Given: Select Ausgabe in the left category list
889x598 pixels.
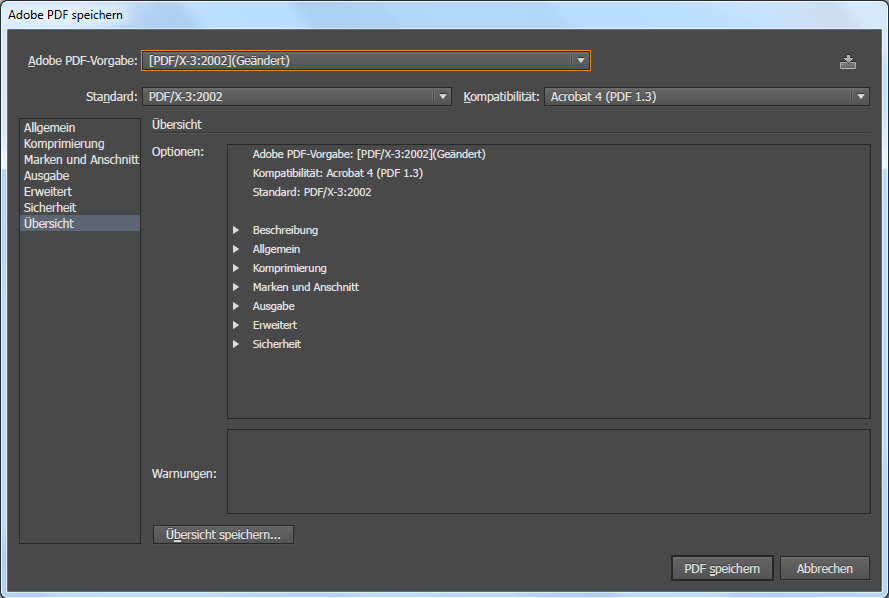Looking at the screenshot, I should tap(47, 176).
